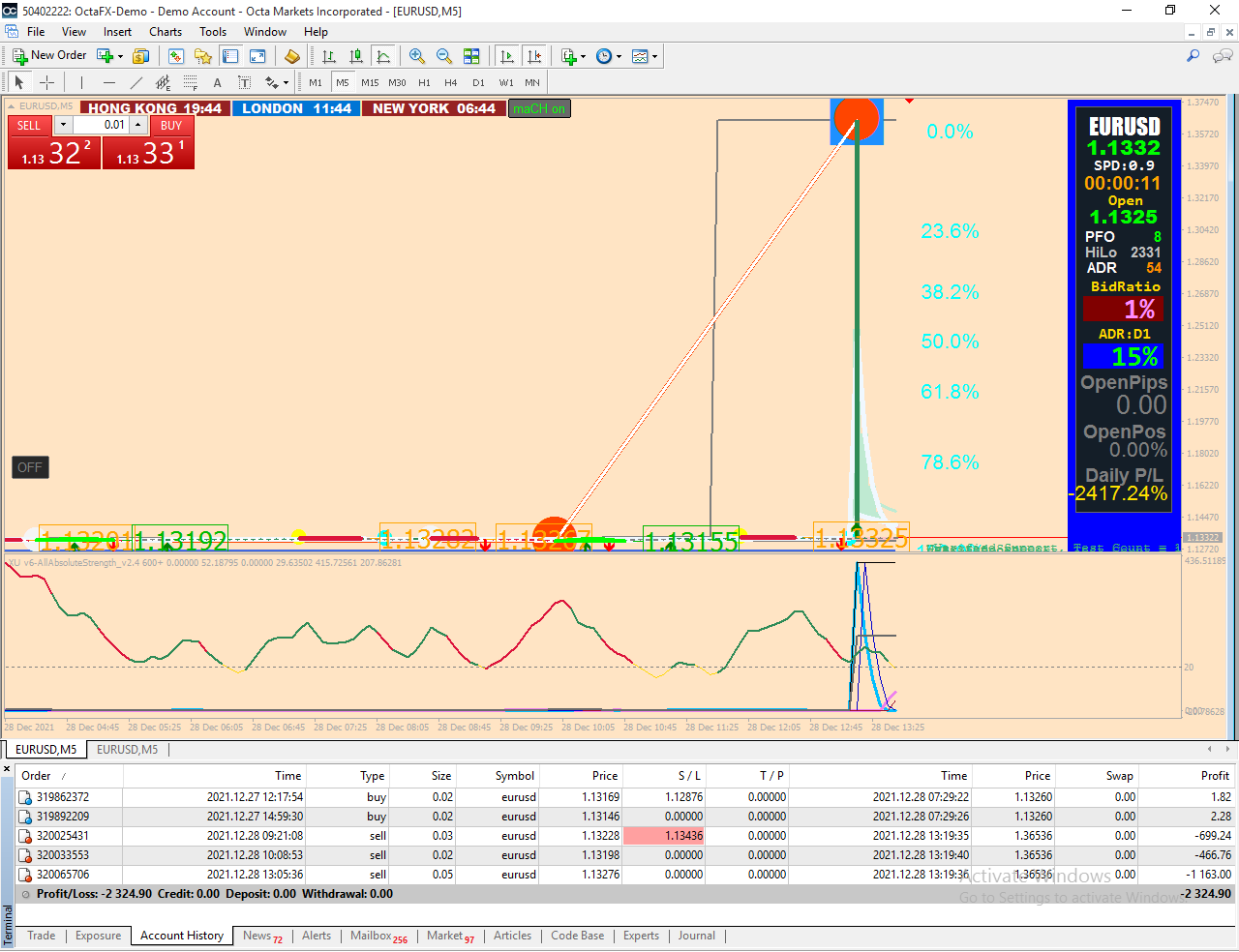The image size is (1239, 952).
Task: Select the draw trendline tool
Action: click(136, 83)
